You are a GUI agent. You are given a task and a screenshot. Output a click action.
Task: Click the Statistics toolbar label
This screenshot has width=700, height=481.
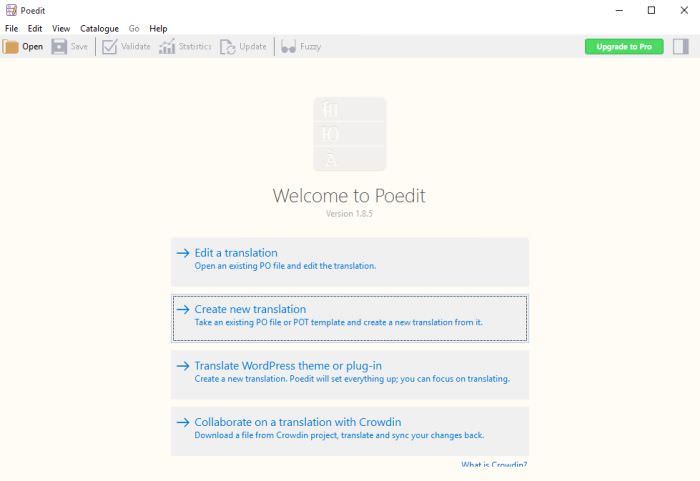pyautogui.click(x=195, y=46)
